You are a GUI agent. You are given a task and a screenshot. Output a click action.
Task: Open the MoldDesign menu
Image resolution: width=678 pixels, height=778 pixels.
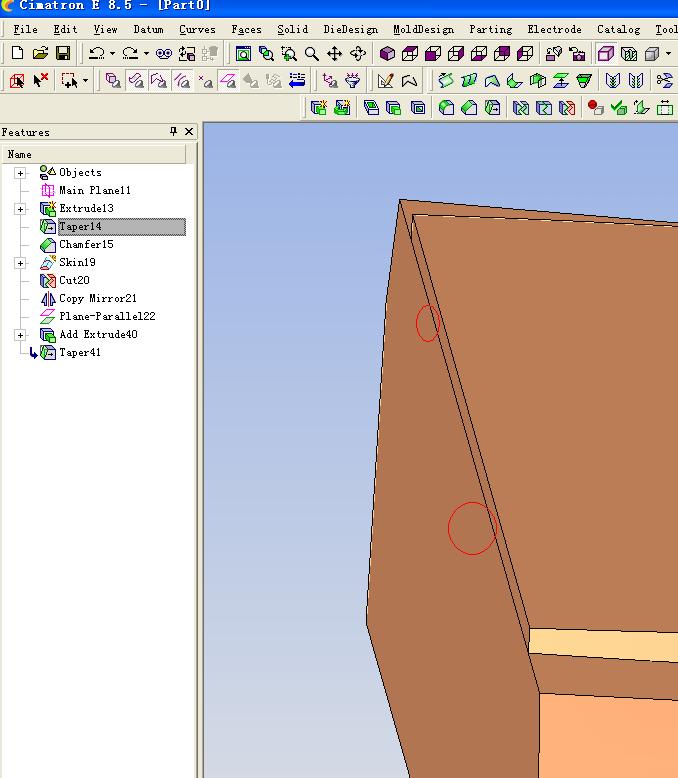423,29
